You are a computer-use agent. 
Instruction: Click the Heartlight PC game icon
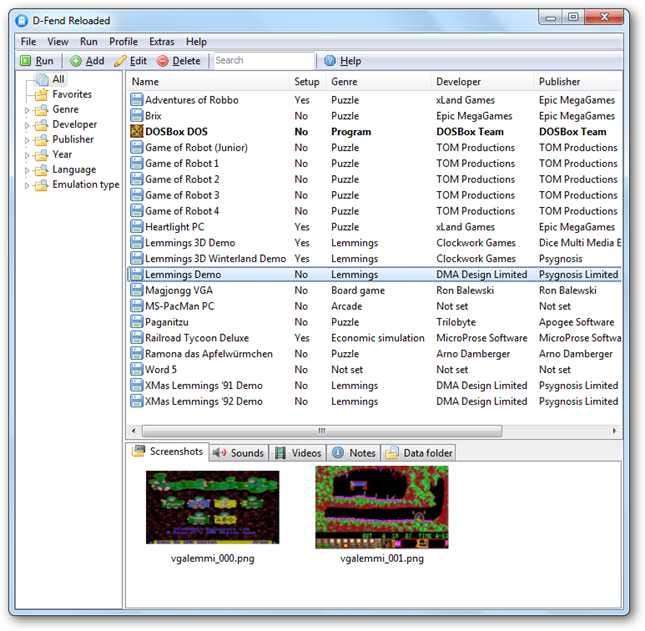click(137, 227)
